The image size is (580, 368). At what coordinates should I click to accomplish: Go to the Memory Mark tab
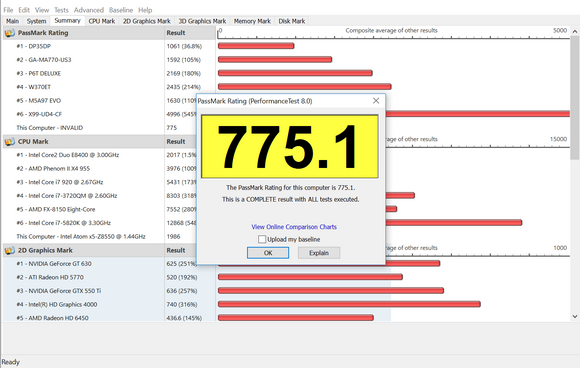(252, 21)
